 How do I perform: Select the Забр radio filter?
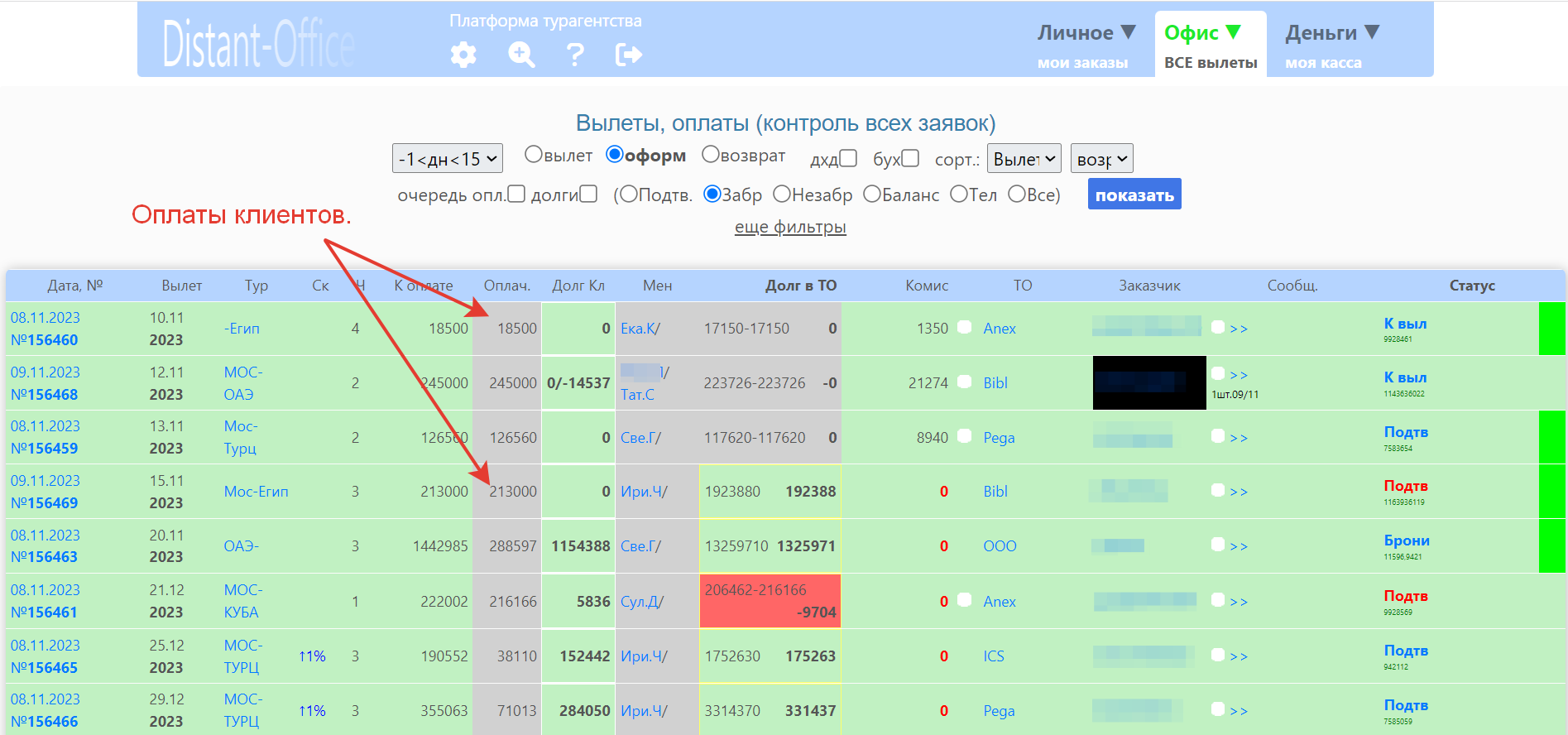pos(712,194)
